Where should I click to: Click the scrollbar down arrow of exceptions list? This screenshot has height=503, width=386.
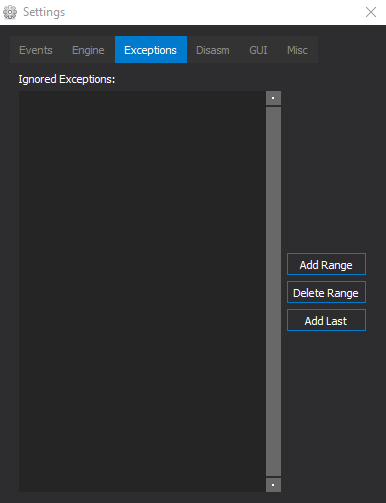point(273,485)
